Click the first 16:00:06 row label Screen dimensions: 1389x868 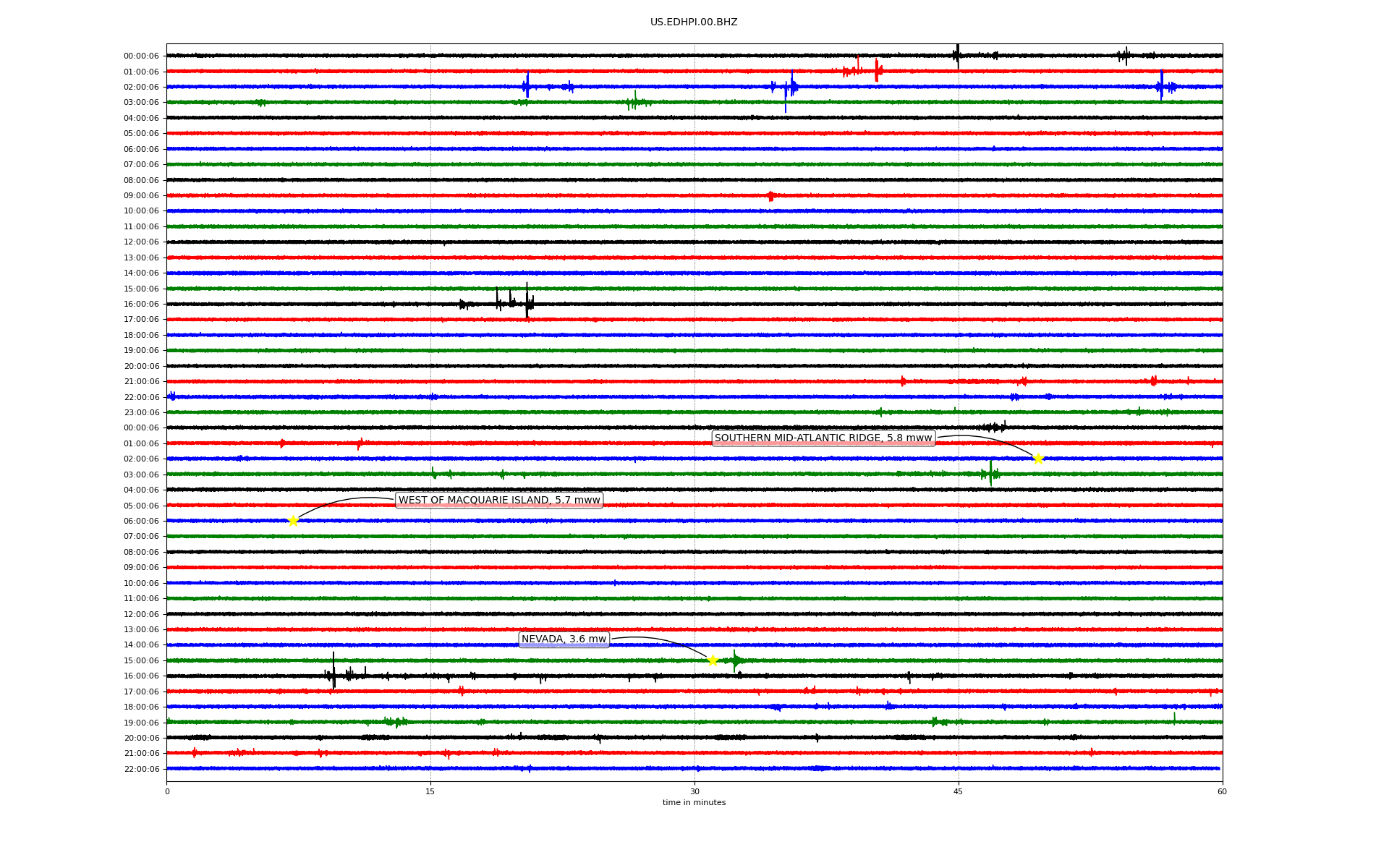141,305
